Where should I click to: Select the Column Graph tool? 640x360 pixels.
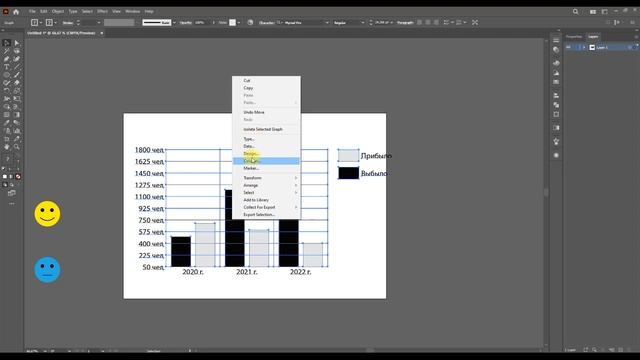coord(17,131)
